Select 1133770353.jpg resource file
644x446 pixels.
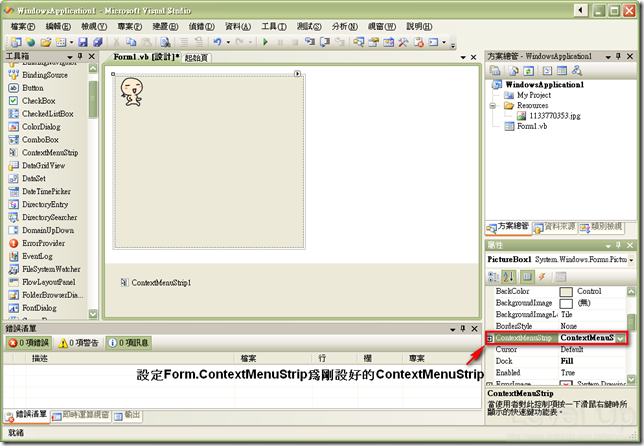pos(554,116)
